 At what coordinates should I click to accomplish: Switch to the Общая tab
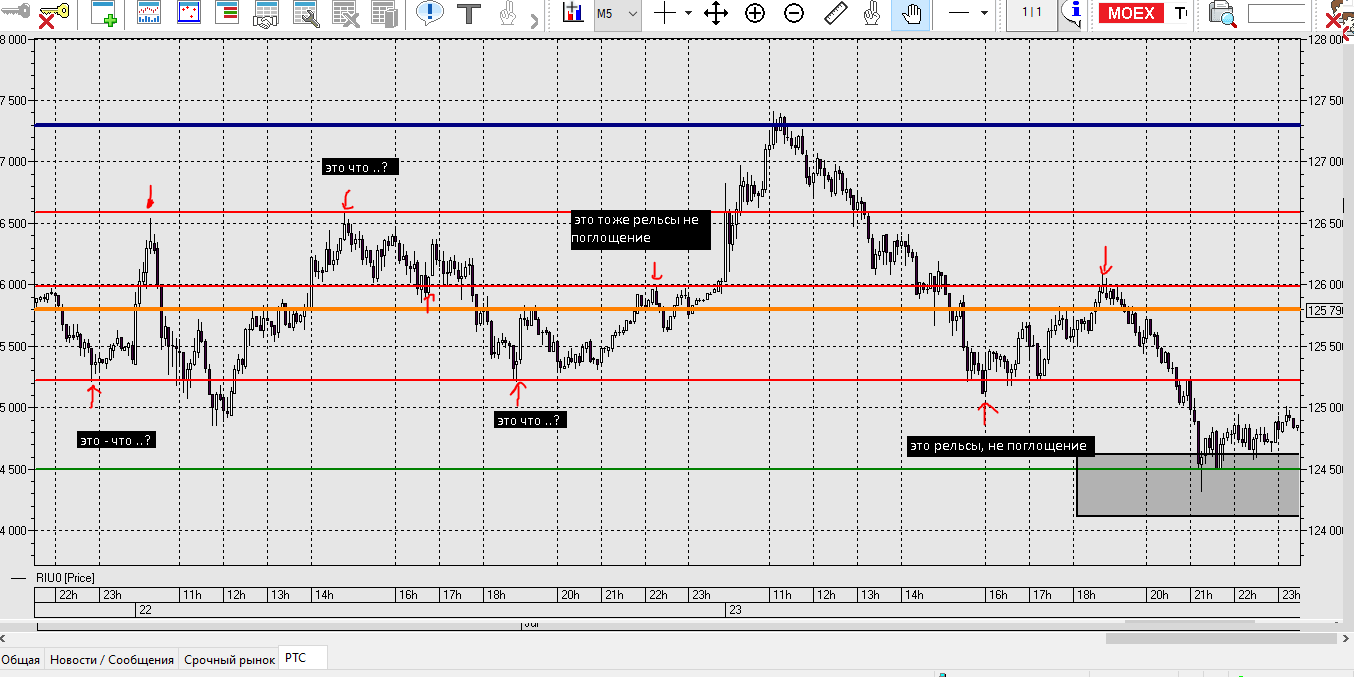click(x=21, y=659)
